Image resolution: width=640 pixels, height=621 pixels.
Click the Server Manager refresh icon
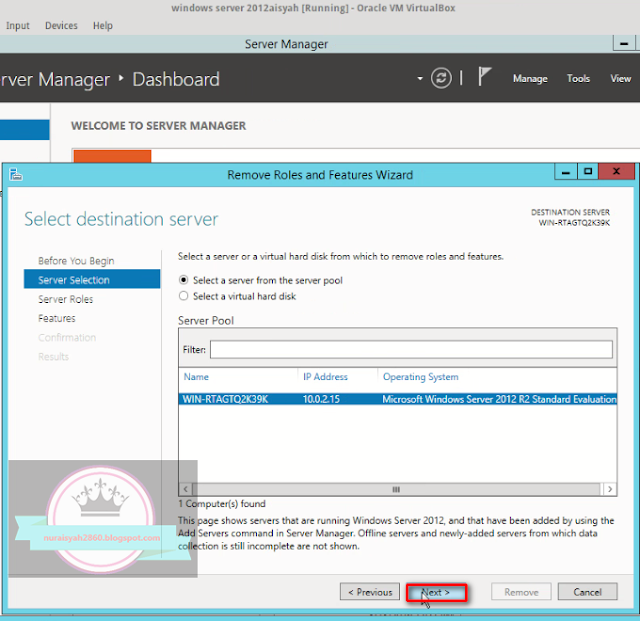click(441, 78)
